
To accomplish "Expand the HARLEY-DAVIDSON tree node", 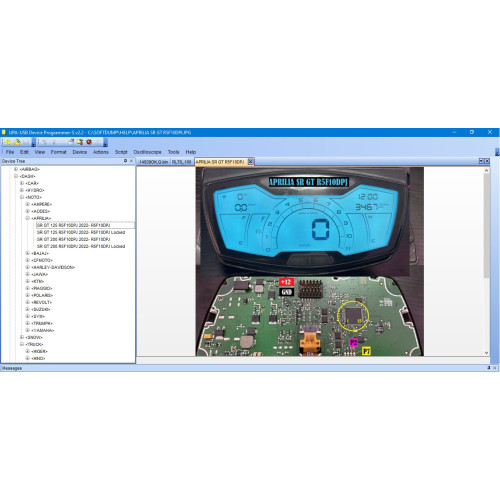I will point(28,267).
